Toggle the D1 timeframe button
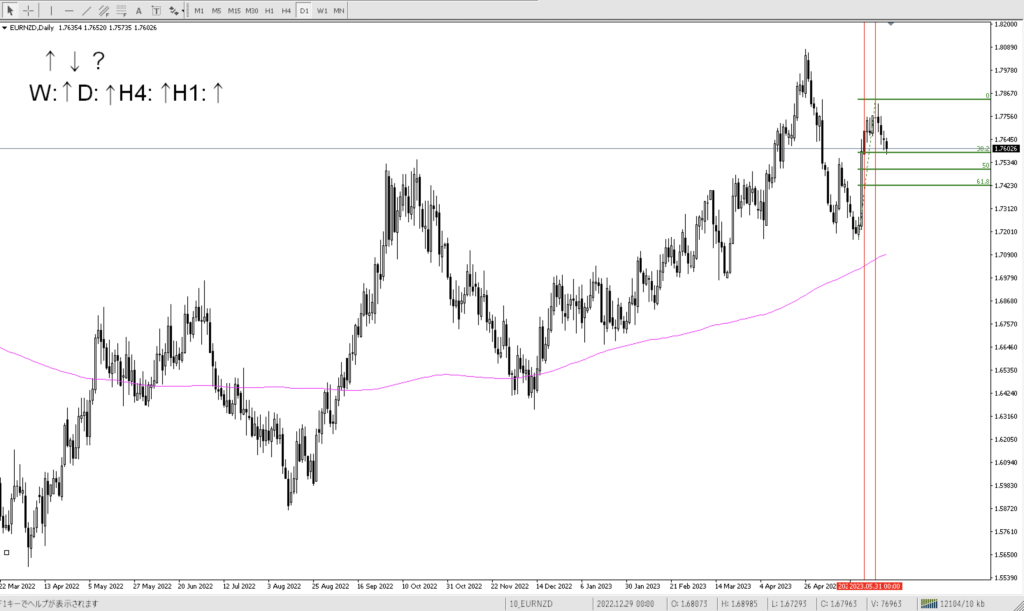 [x=304, y=10]
